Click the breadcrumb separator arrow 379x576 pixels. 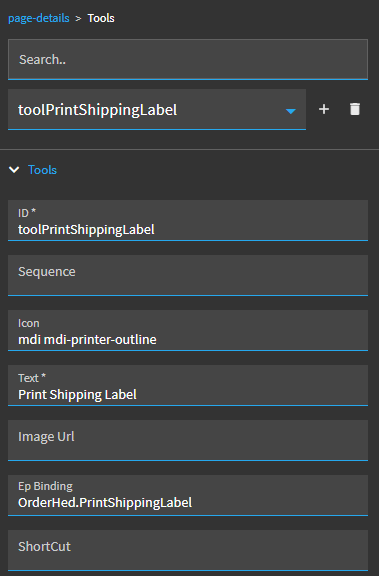[x=78, y=18]
